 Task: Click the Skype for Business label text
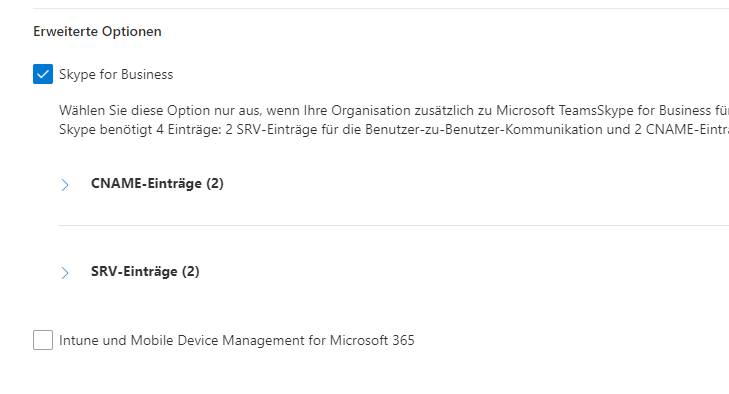pos(116,74)
